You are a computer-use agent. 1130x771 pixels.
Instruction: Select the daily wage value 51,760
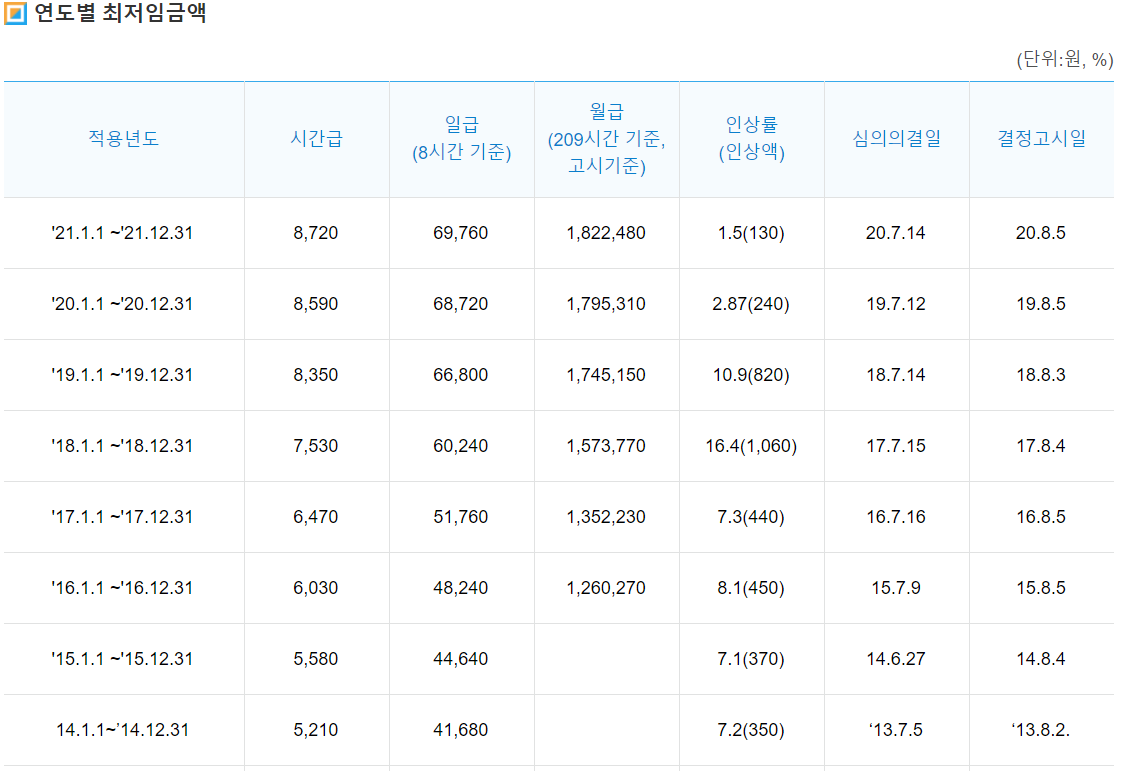(x=461, y=517)
